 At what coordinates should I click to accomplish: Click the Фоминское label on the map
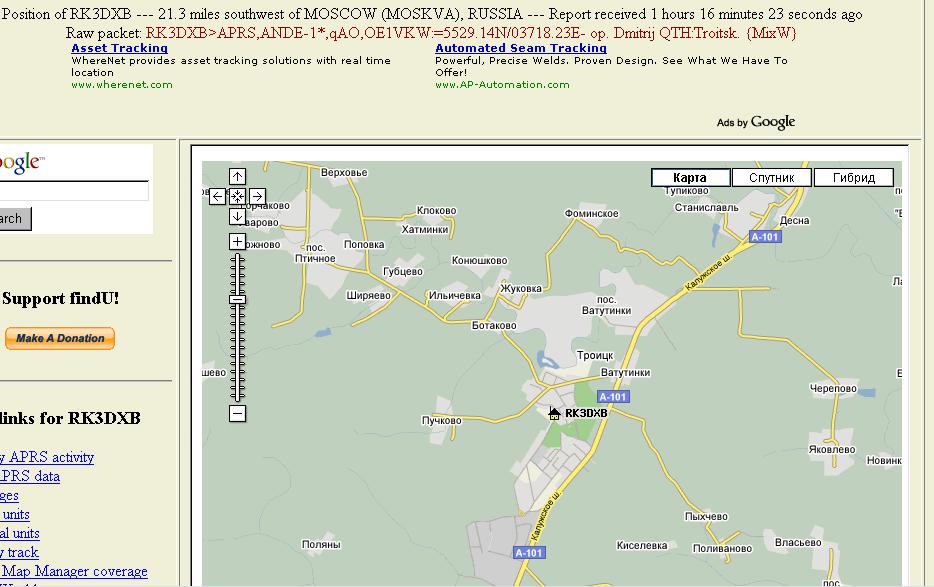(x=591, y=213)
